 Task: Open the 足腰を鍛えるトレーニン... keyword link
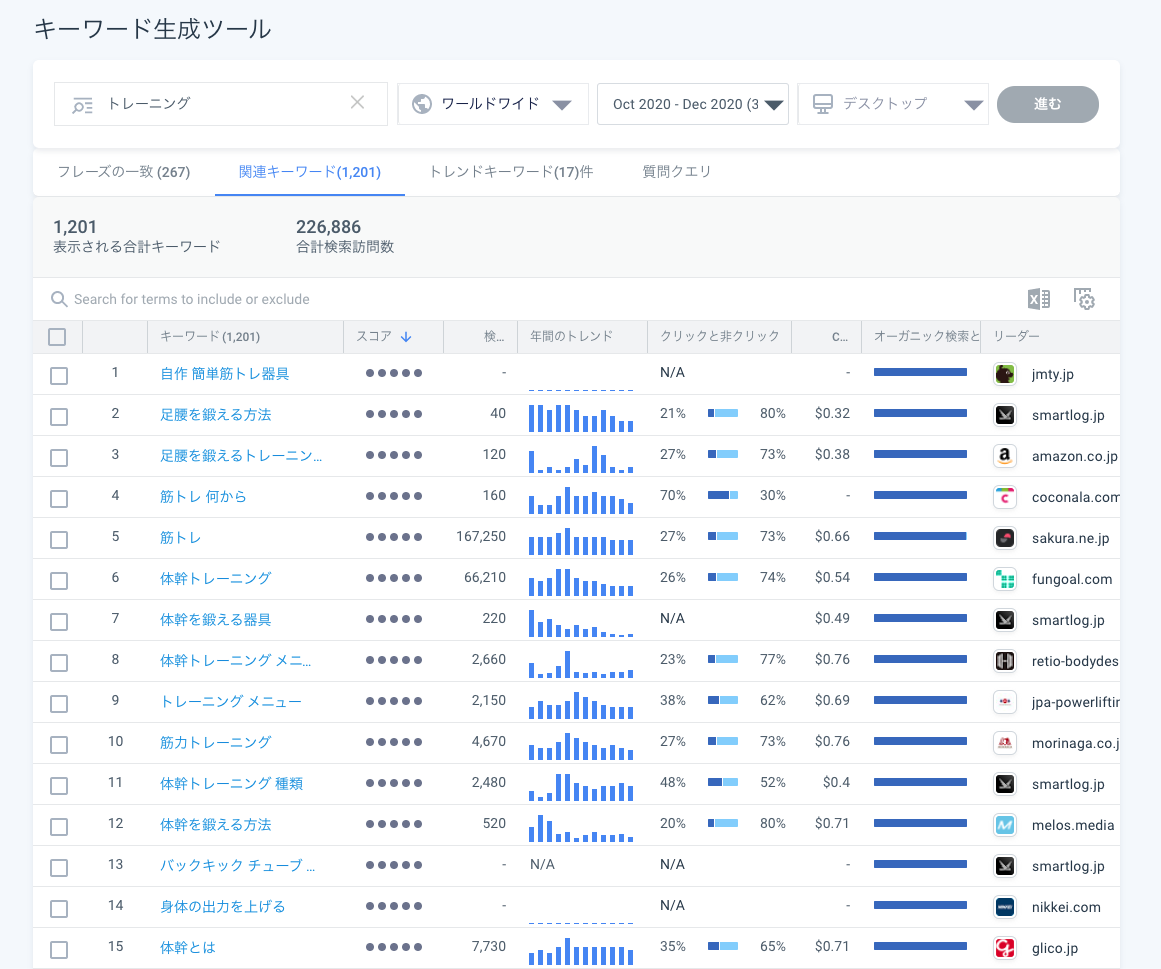pos(241,456)
